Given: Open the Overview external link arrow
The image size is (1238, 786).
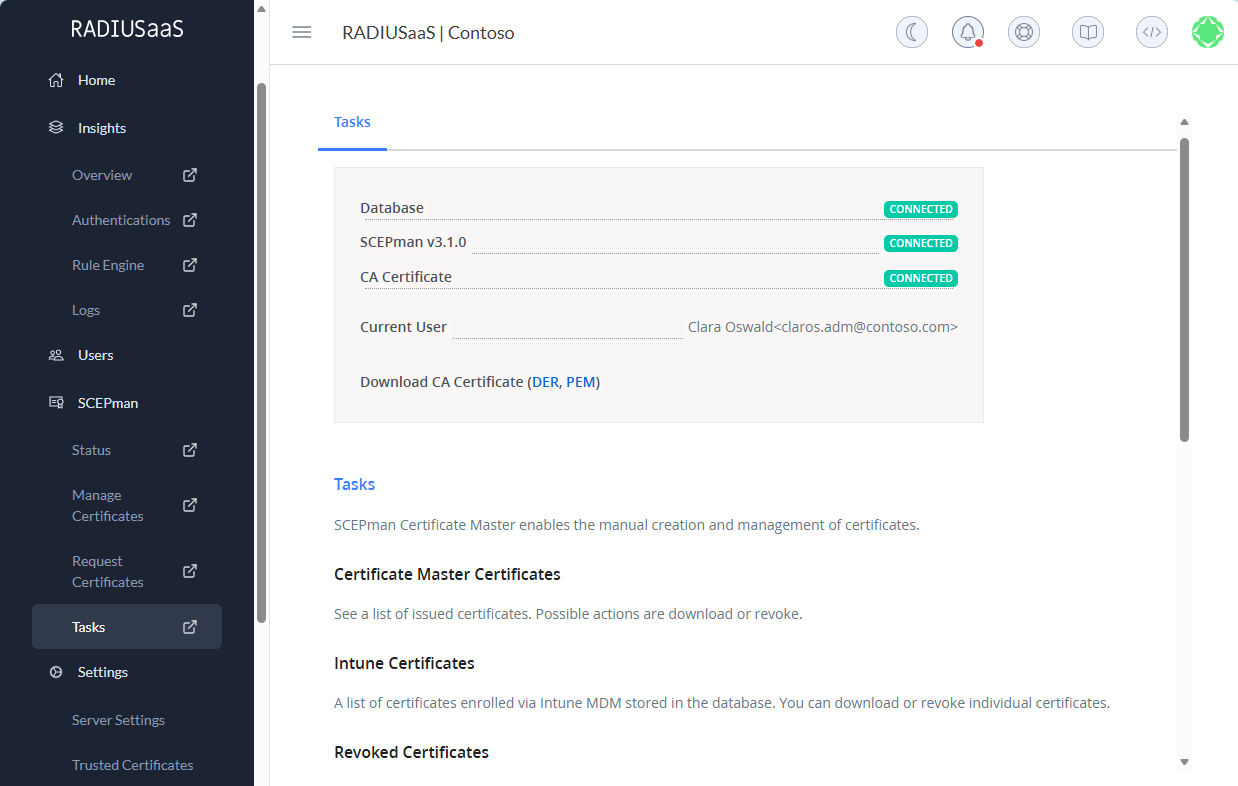Looking at the screenshot, I should coord(189,174).
